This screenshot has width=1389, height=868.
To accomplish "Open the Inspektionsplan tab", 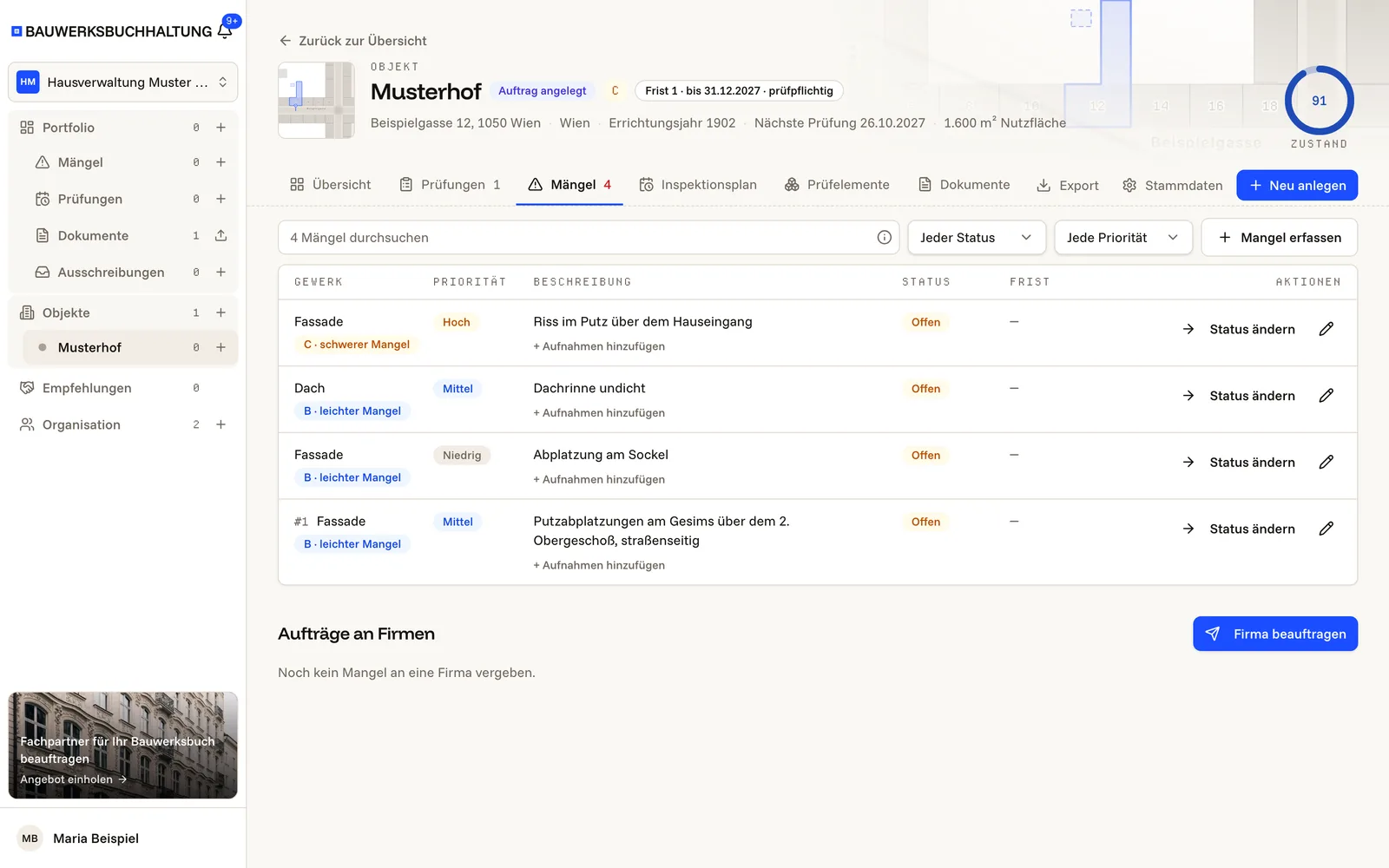I will coord(698,185).
